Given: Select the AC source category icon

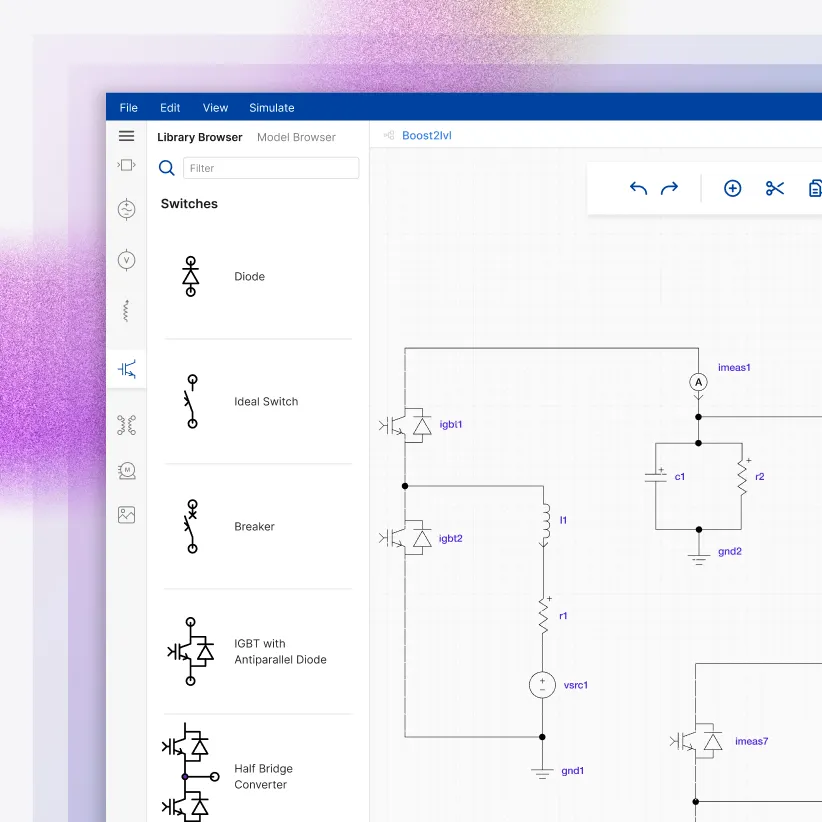Looking at the screenshot, I should tap(126, 210).
